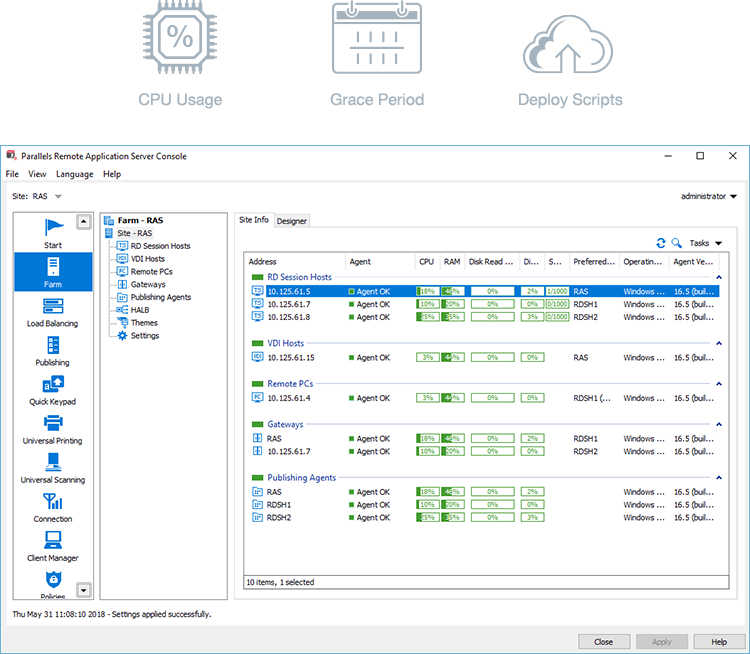
Task: Open the File menu
Action: pyautogui.click(x=12, y=174)
